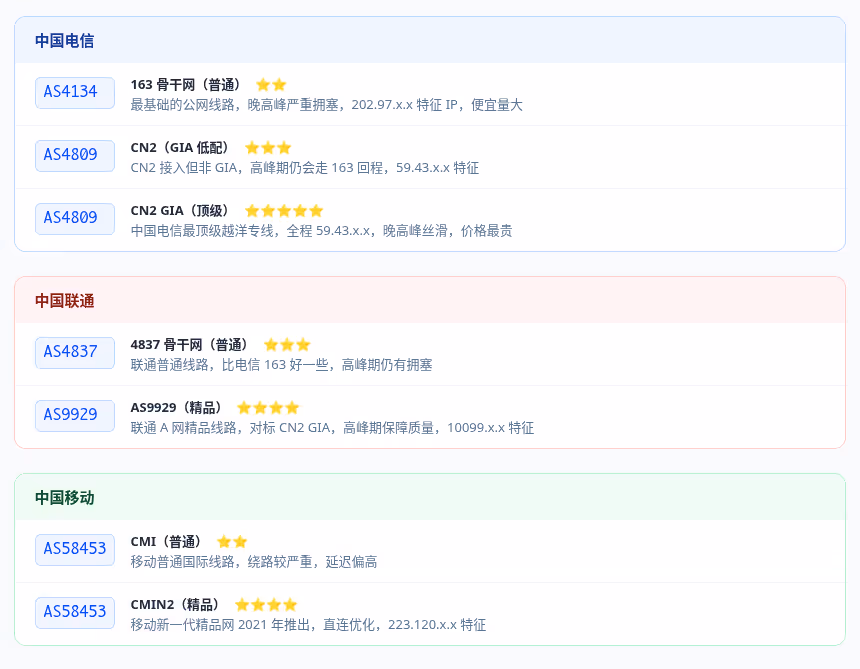The height and width of the screenshot is (669, 860).
Task: Click AS4809 badge in CN2 GIA 低配 row
Action: coord(75,156)
